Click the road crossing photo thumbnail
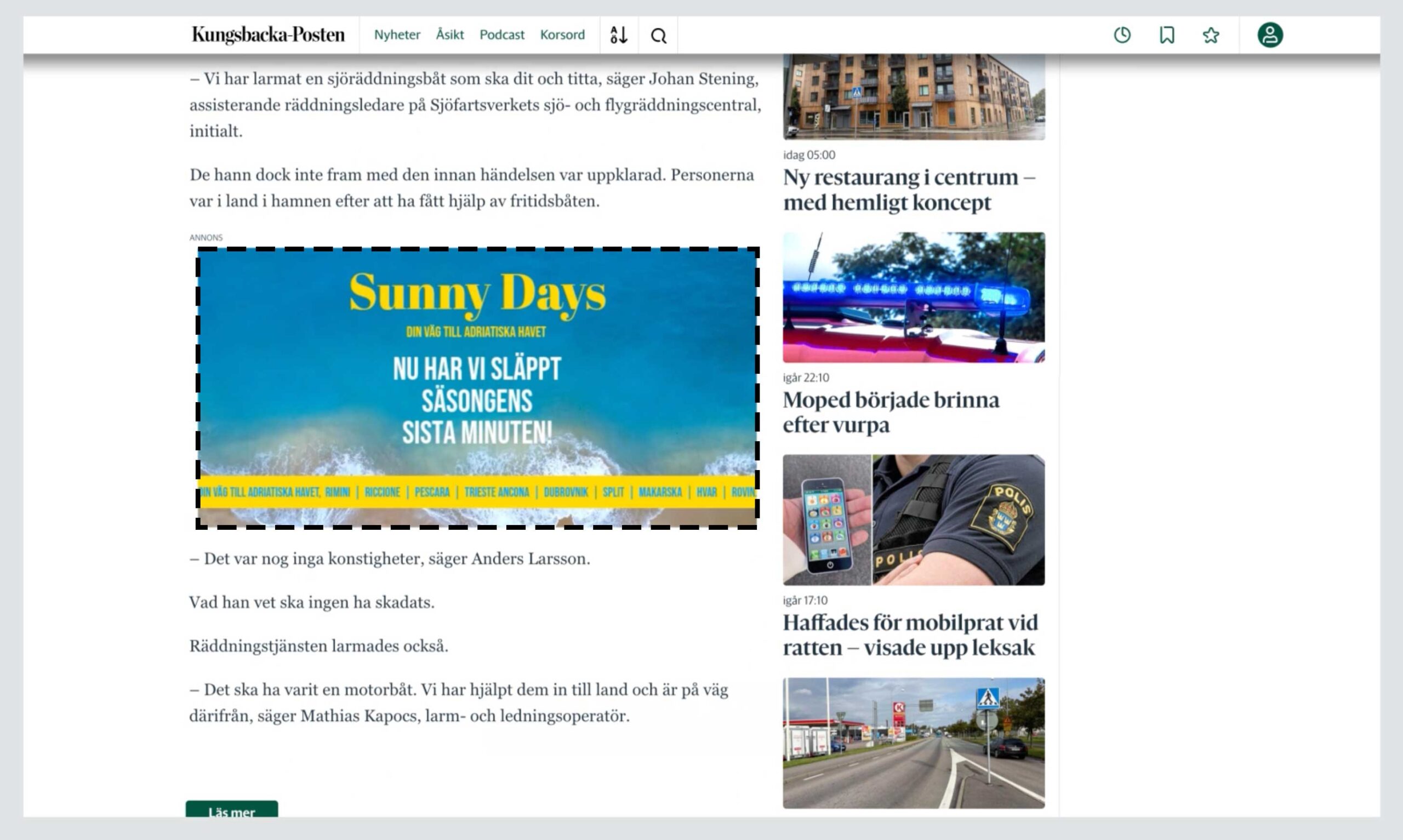Viewport: 1403px width, 840px height. [914, 742]
